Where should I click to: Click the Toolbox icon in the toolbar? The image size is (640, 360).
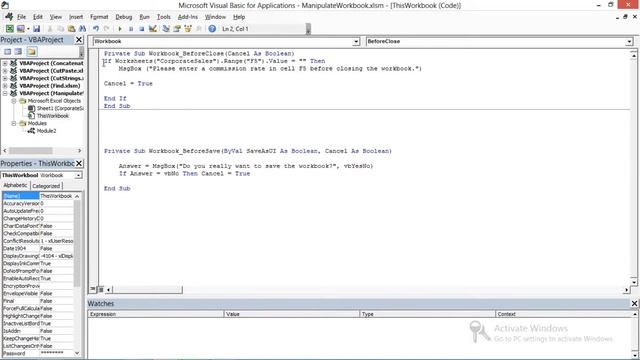point(199,29)
